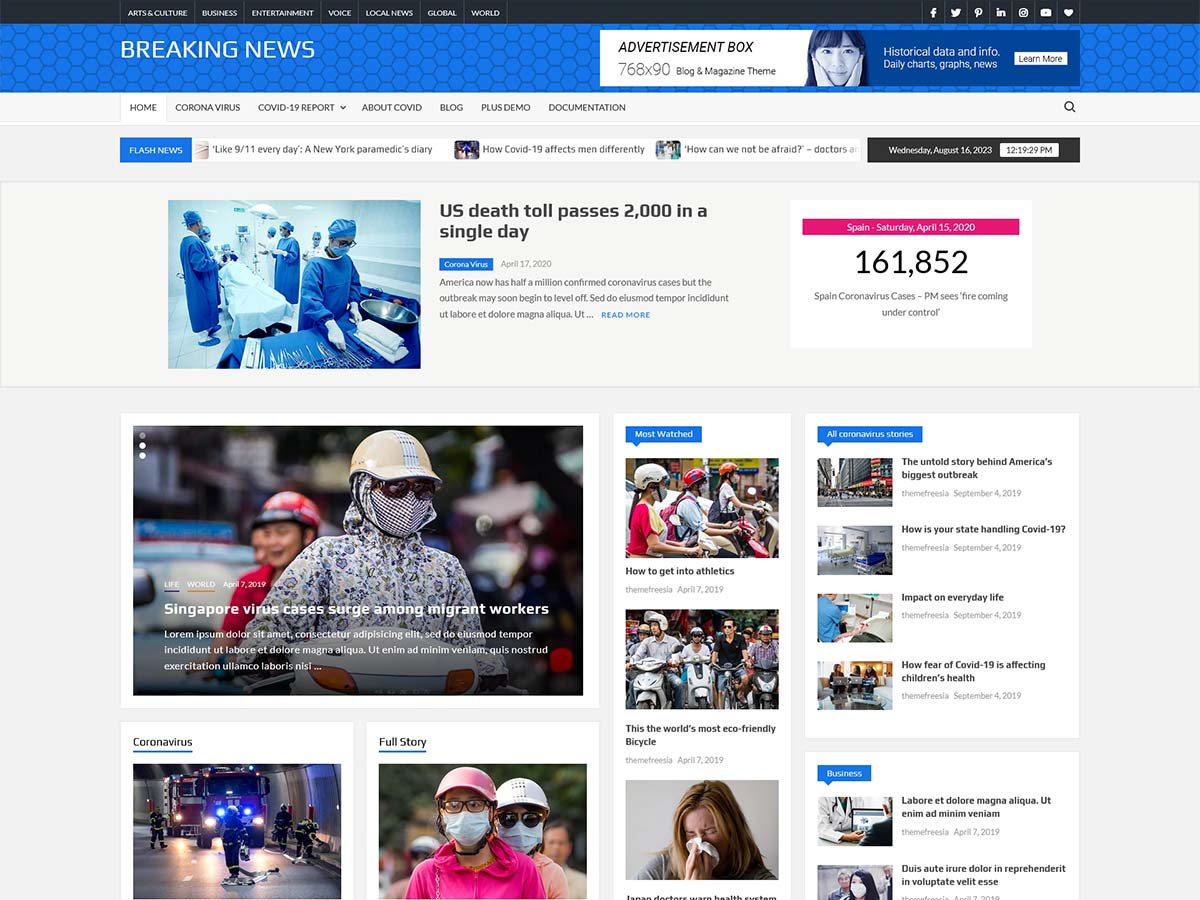Click the Twitter bird icon

tap(956, 13)
